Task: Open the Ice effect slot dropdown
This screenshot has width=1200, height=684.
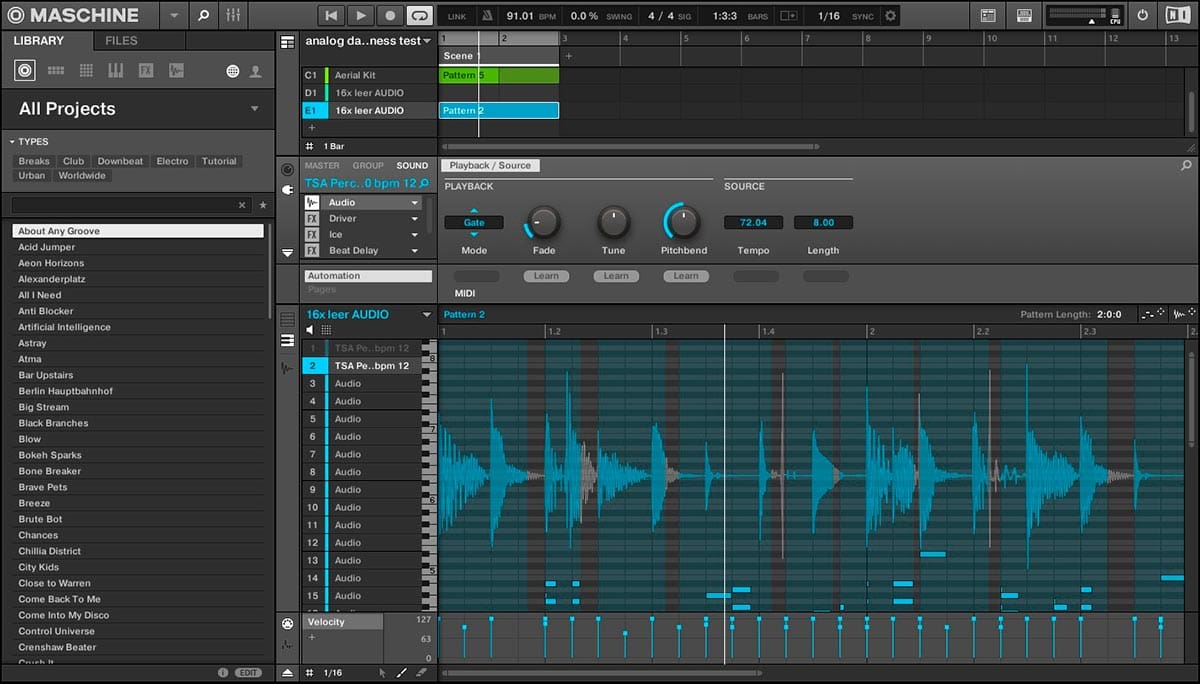Action: tap(414, 235)
